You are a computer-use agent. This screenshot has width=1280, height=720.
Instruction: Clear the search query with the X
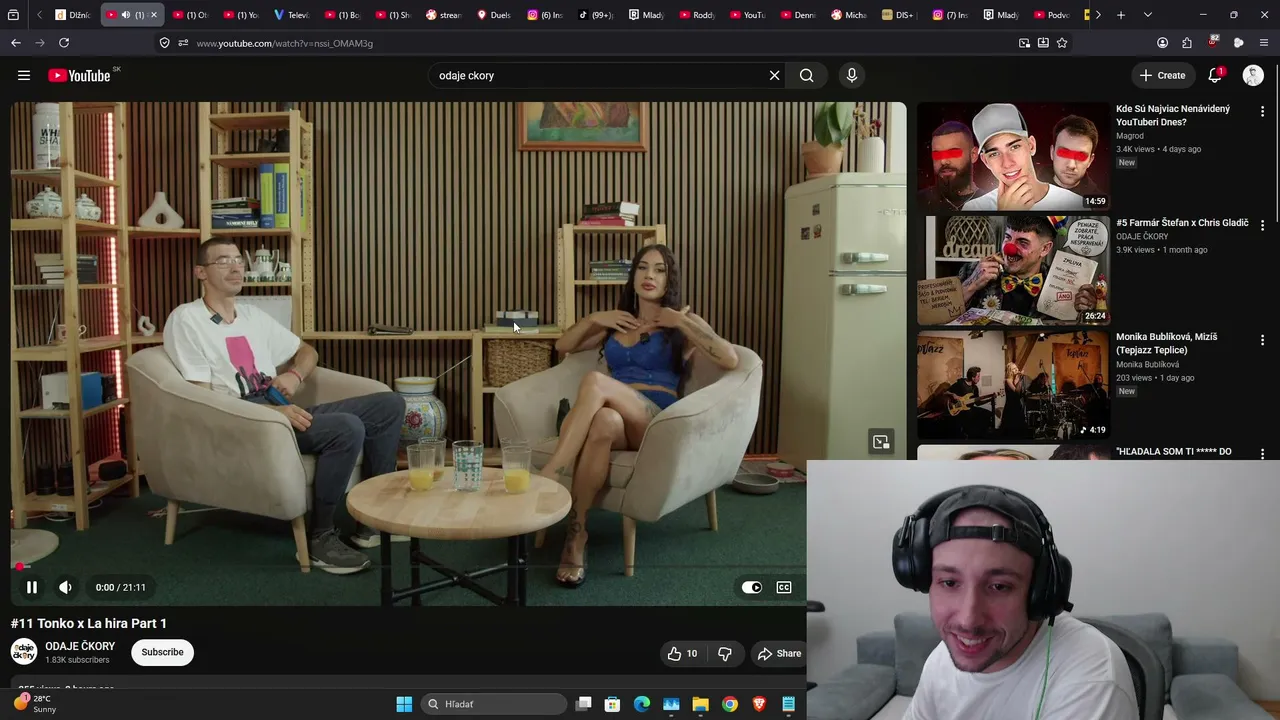tap(774, 75)
